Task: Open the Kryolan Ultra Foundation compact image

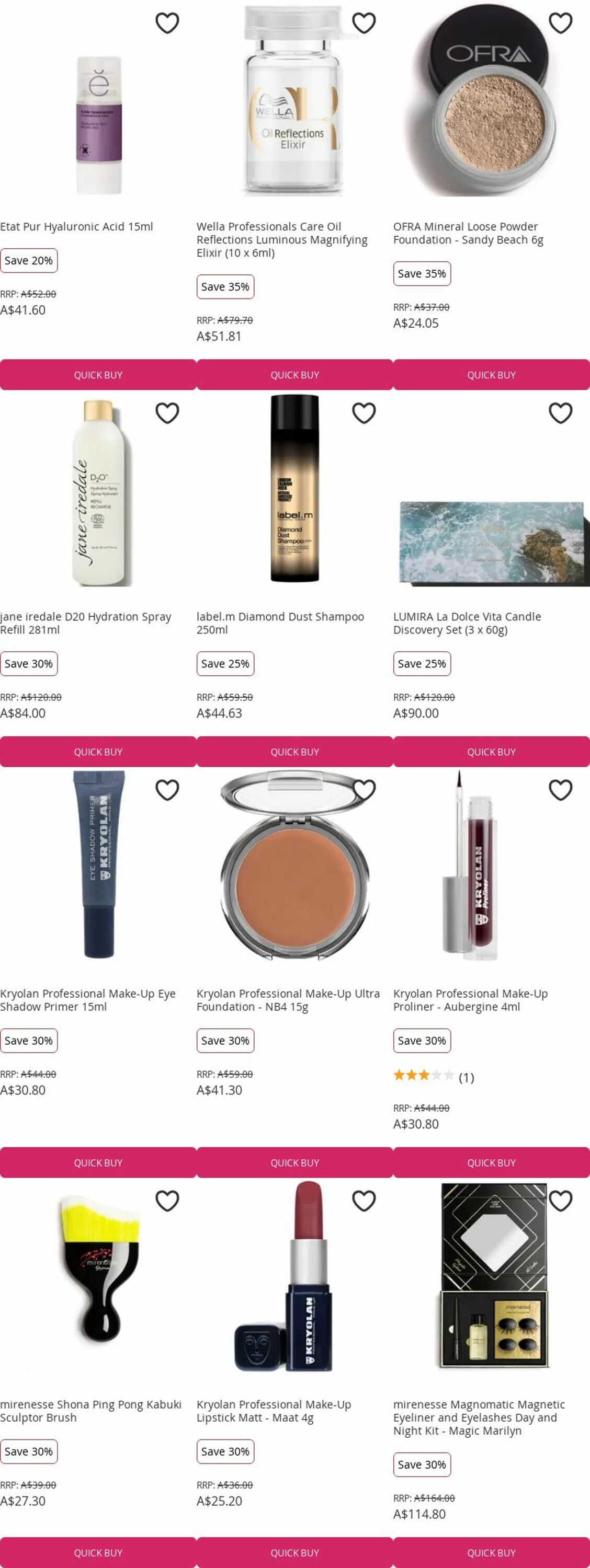Action: tap(294, 866)
